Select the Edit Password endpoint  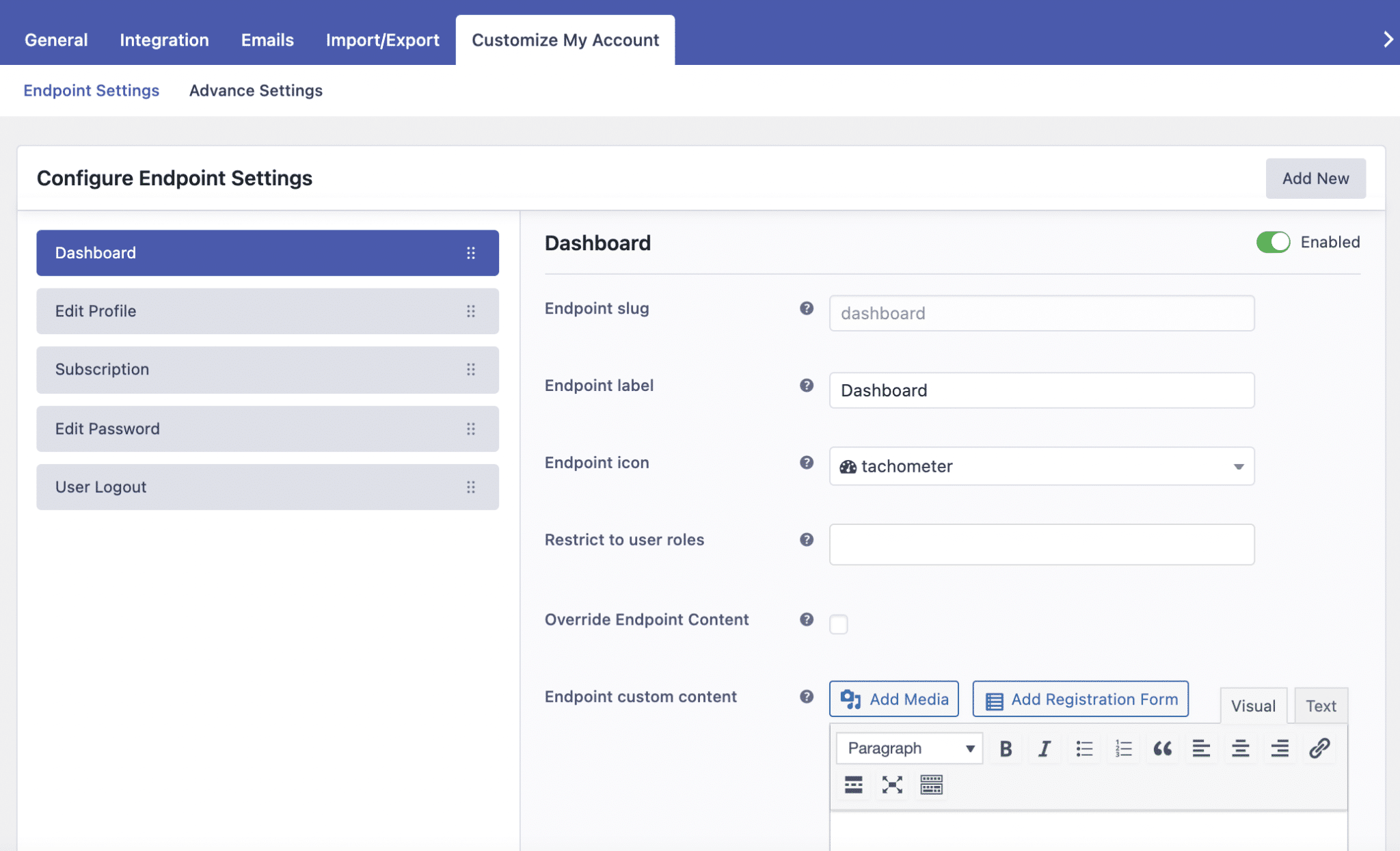click(267, 429)
